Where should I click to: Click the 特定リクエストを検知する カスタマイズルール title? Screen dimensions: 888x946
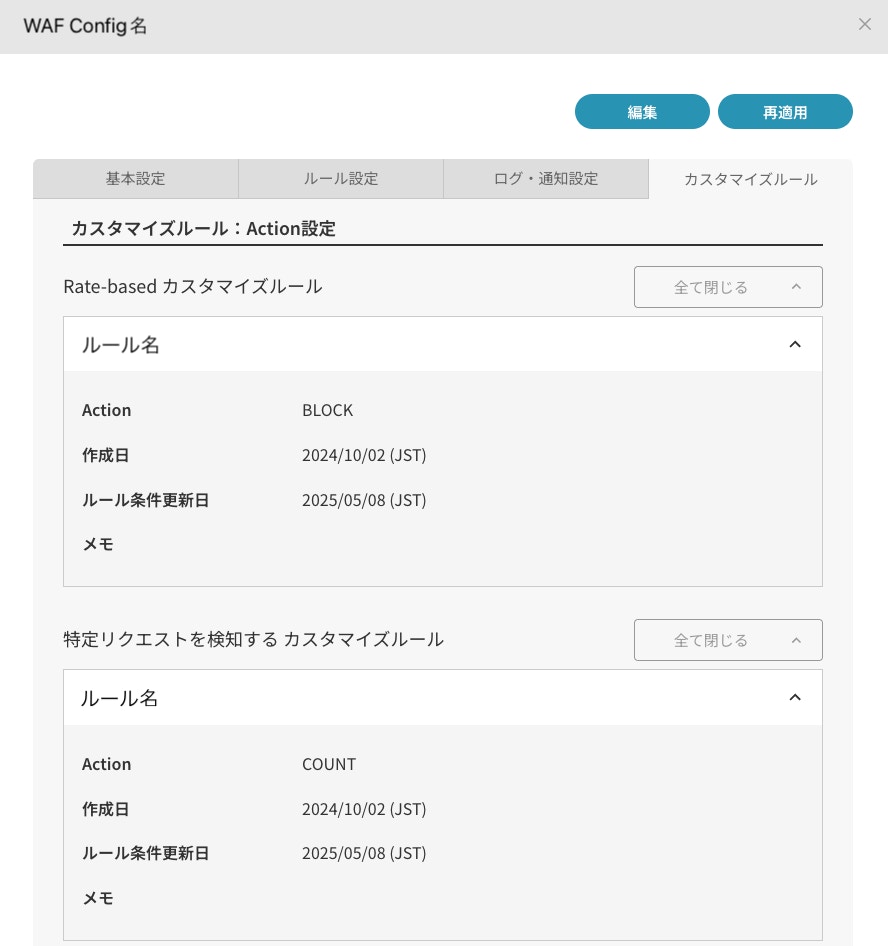(x=253, y=639)
